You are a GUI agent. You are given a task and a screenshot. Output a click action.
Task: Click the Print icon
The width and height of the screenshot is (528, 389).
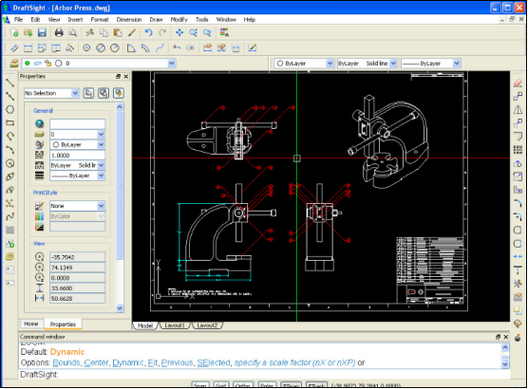click(x=59, y=33)
